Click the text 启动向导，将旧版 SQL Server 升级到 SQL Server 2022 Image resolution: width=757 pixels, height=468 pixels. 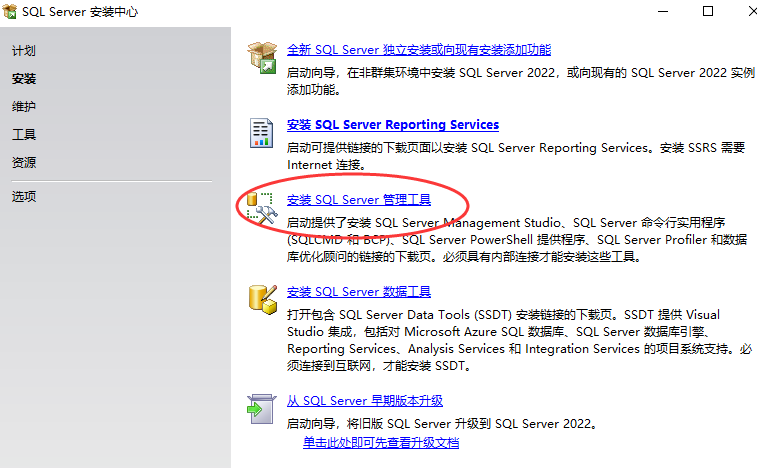[443, 424]
